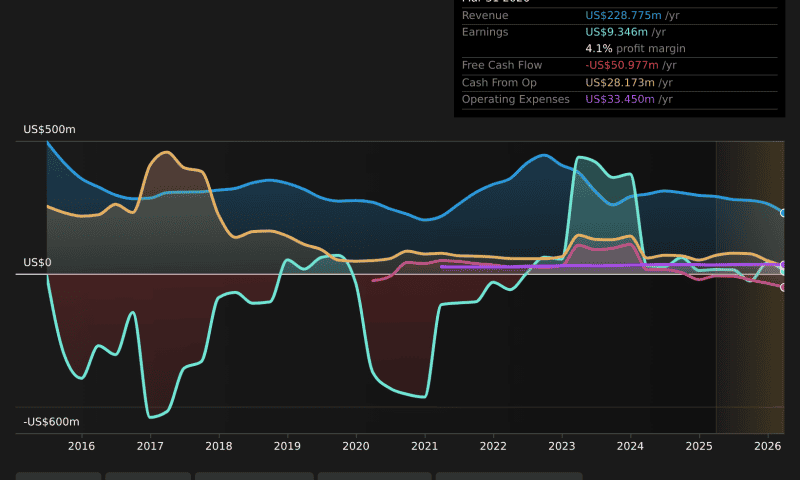Image resolution: width=800 pixels, height=480 pixels.
Task: Click the Cash From Op value US$28.173m
Action: pos(619,83)
